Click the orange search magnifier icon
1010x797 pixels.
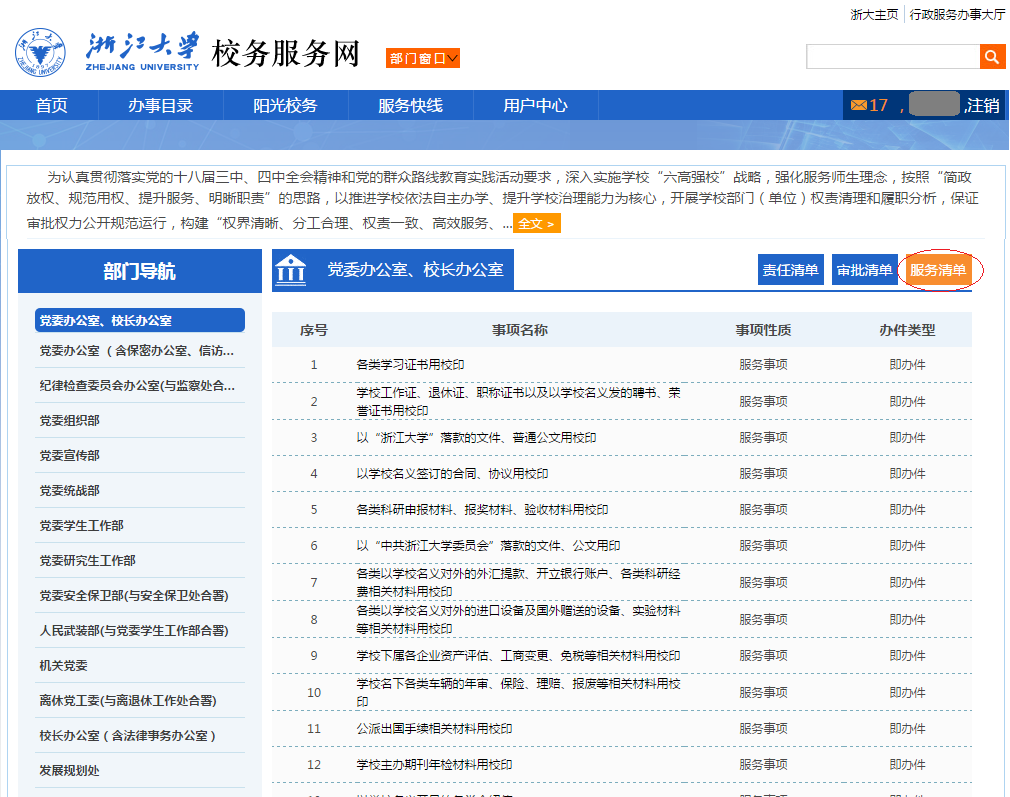pyautogui.click(x=992, y=57)
